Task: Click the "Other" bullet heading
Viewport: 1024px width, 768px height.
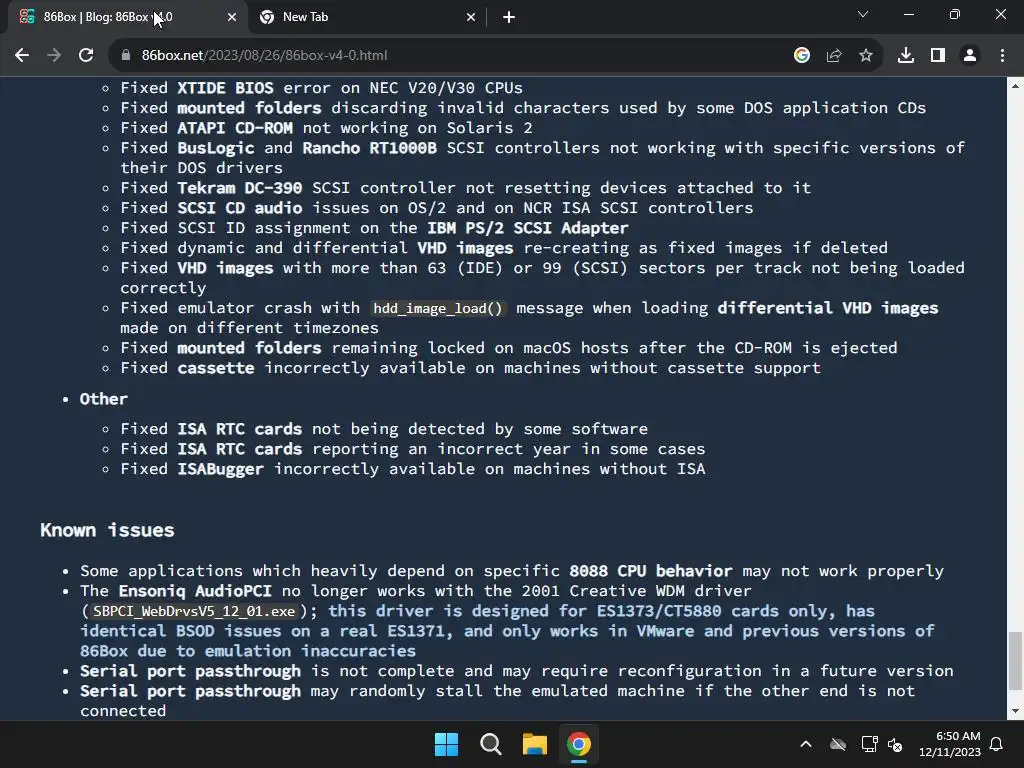Action: point(103,399)
